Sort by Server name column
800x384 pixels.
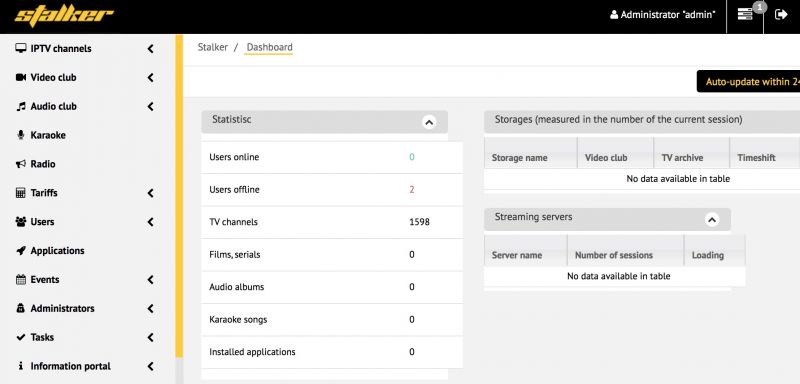(526, 250)
